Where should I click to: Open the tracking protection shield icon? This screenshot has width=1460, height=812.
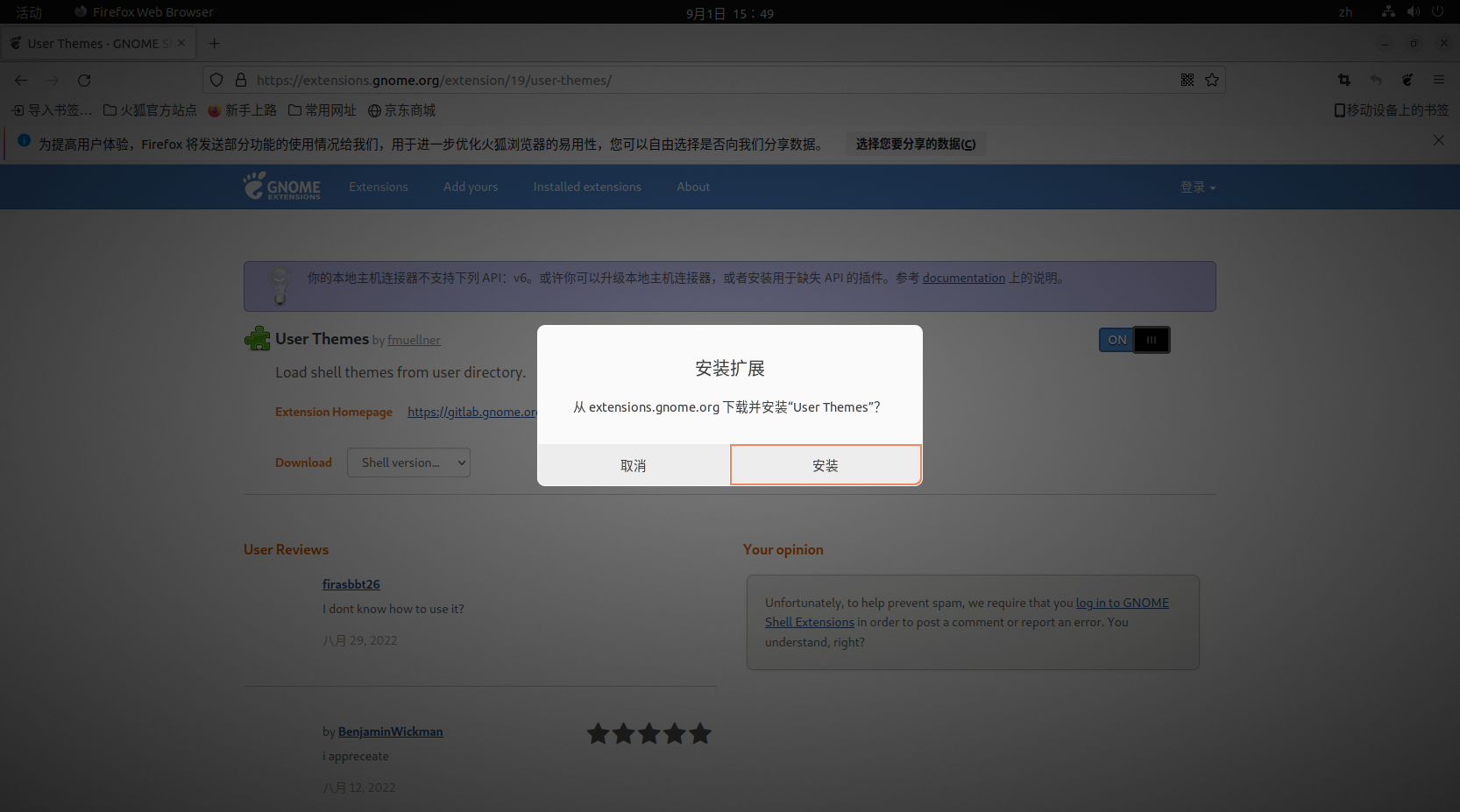[216, 80]
